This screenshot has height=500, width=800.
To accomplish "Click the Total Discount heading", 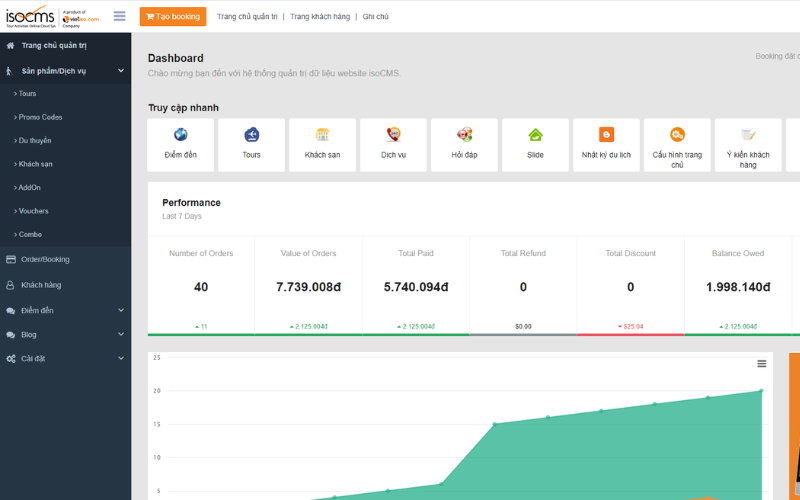I will (631, 253).
